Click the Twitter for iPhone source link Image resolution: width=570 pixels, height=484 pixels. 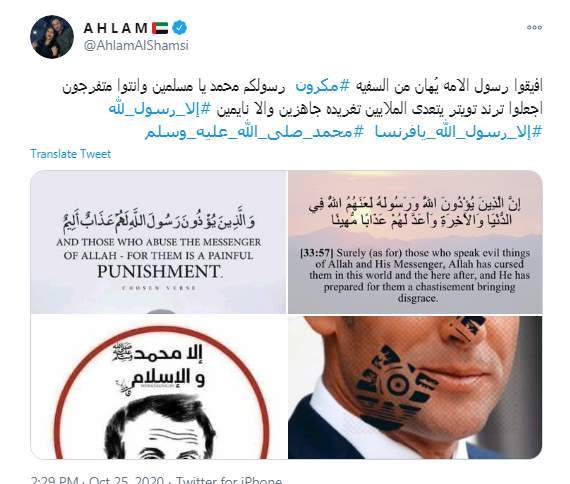click(229, 480)
